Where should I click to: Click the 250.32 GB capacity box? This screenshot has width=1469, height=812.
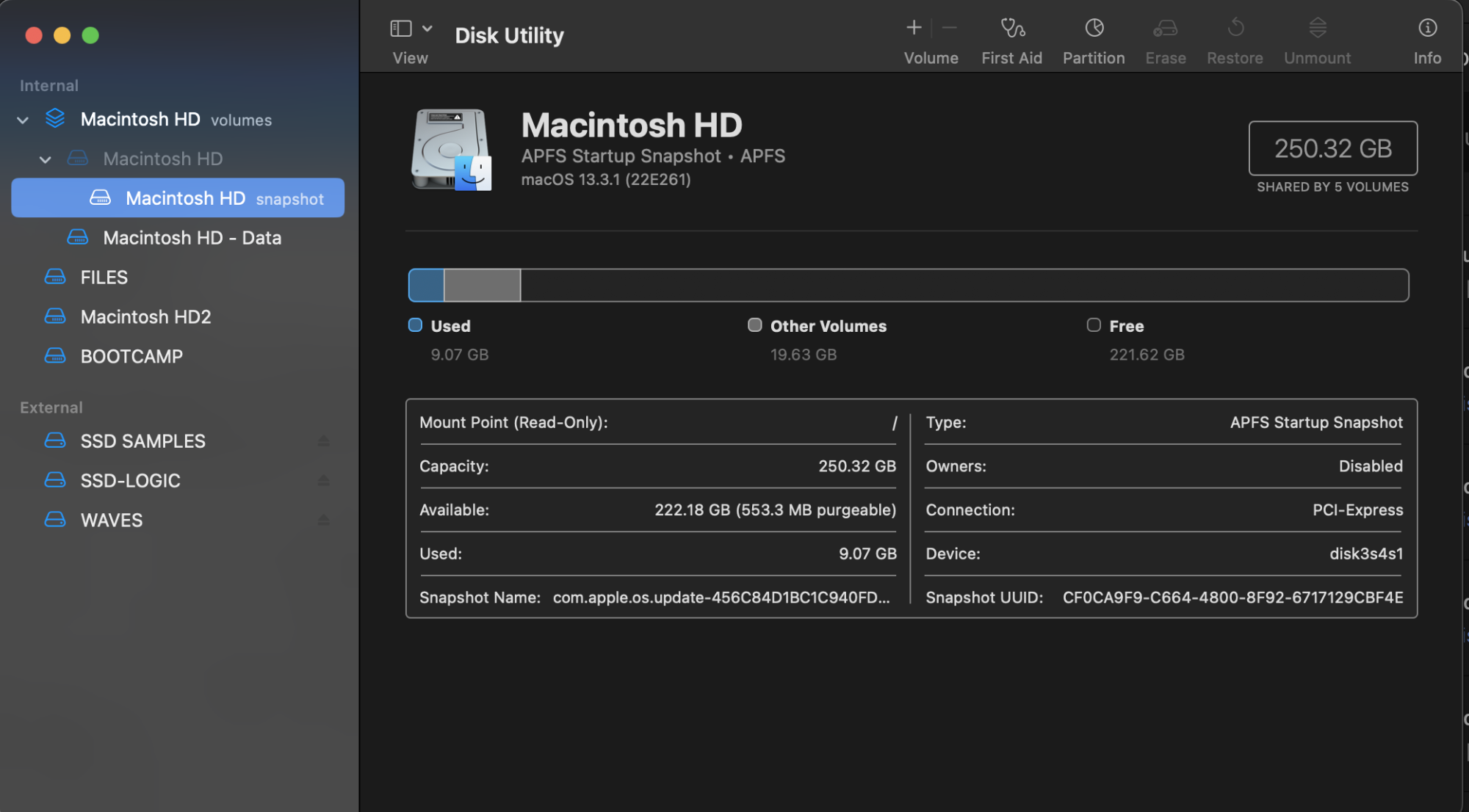click(x=1332, y=148)
